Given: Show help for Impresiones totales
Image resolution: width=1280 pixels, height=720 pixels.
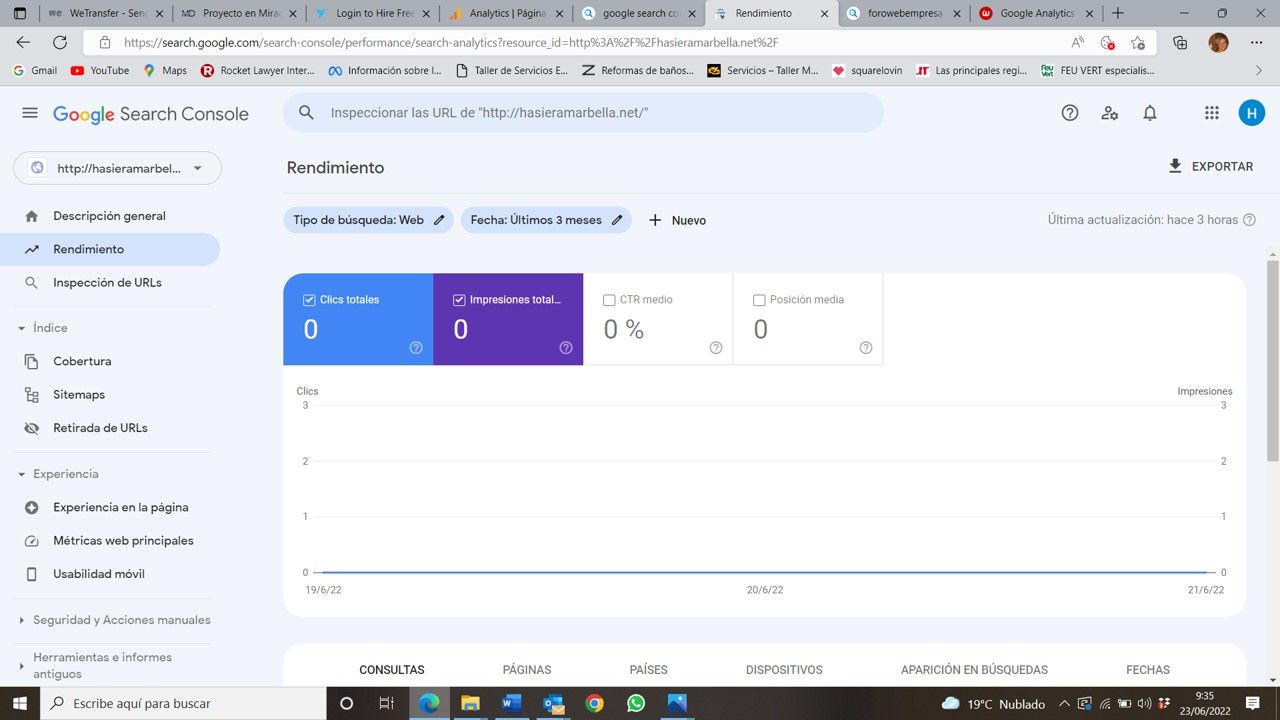Looking at the screenshot, I should tap(566, 348).
